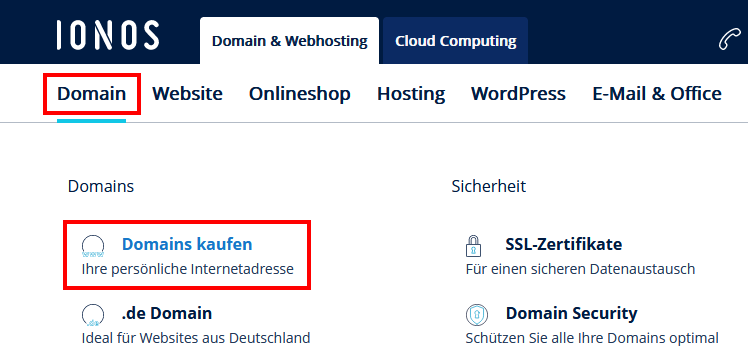Click the text "Ihre persönliche Internetadresse"
The width and height of the screenshot is (748, 361).
point(187,269)
